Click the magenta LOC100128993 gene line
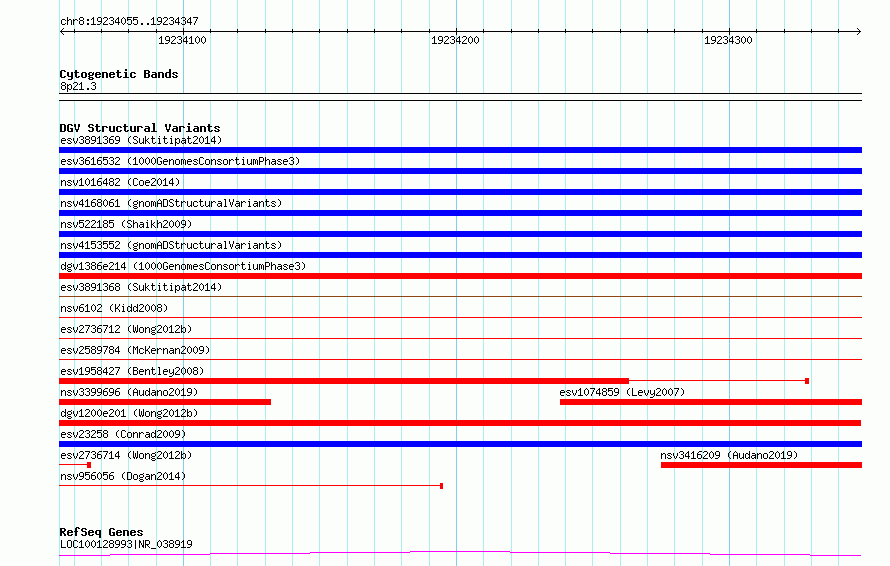This screenshot has width=890, height=566. coord(460,554)
